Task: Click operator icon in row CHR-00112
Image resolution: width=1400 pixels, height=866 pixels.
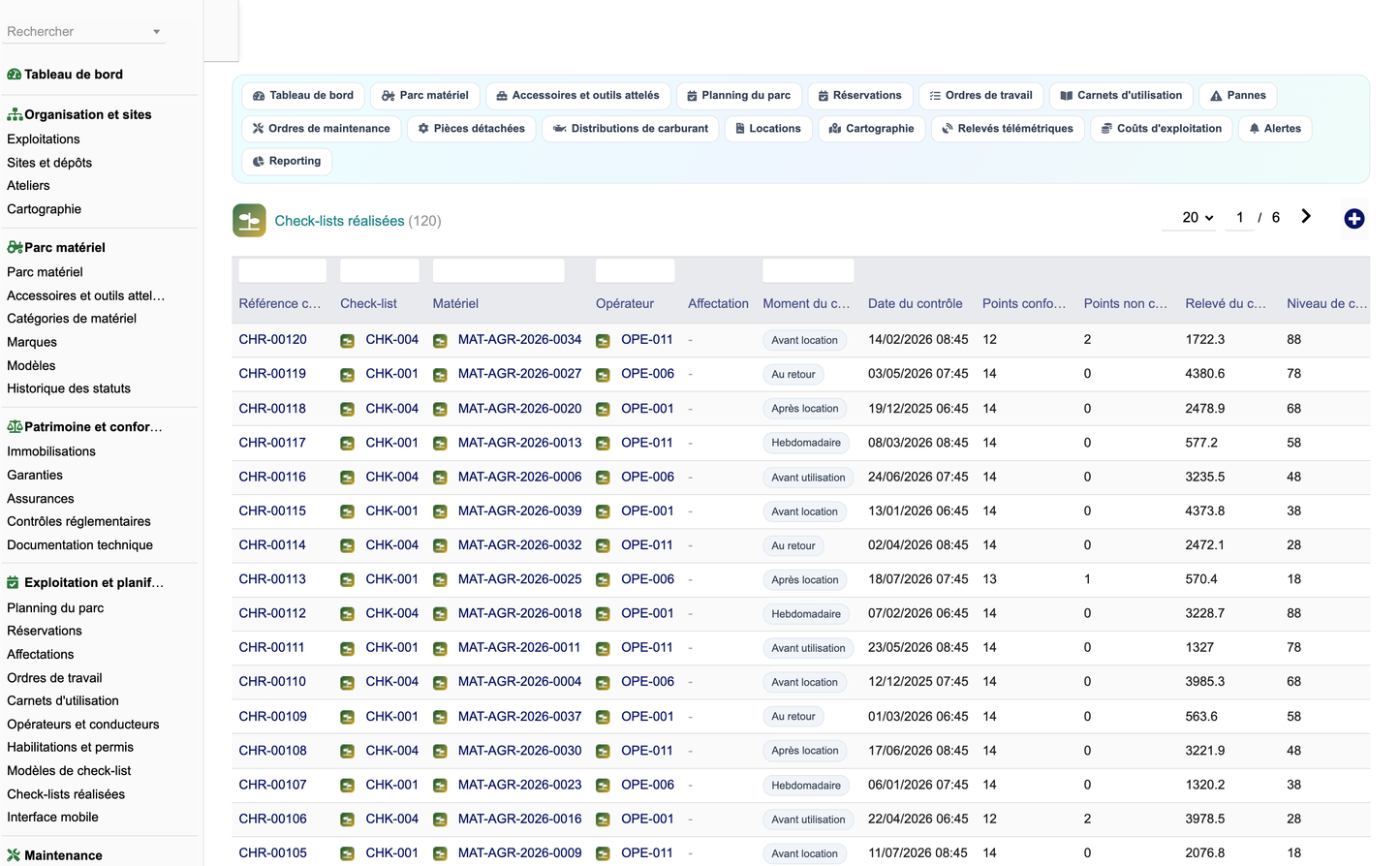Action: click(603, 614)
